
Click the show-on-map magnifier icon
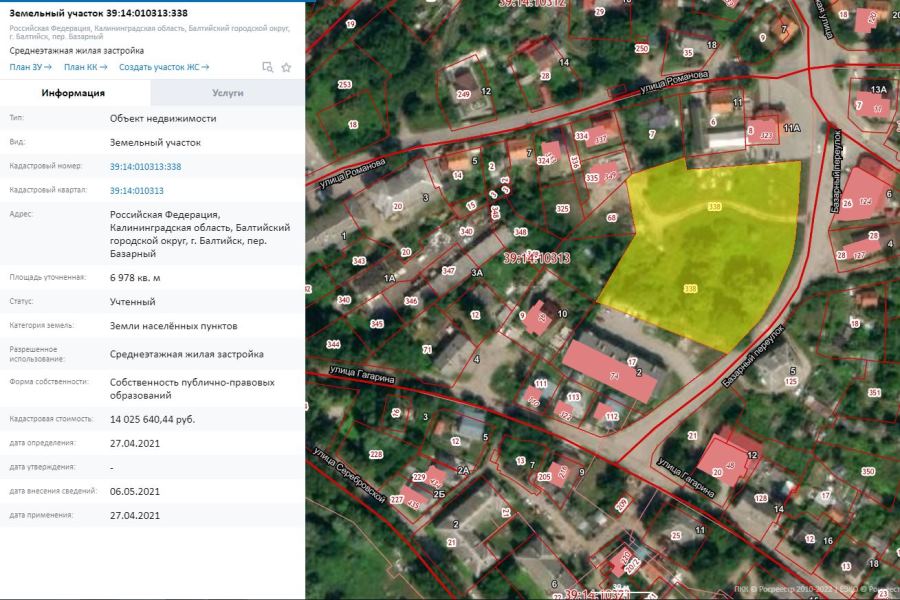coord(267,67)
